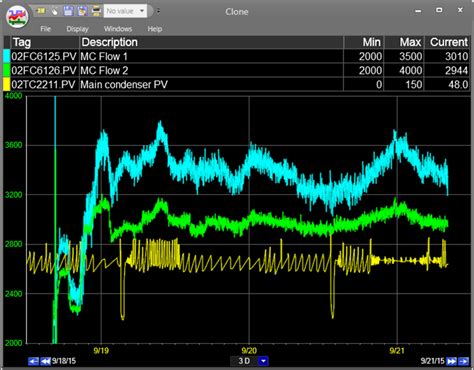Click the 9/18/15 start date label
474x370 pixels.
[64, 361]
